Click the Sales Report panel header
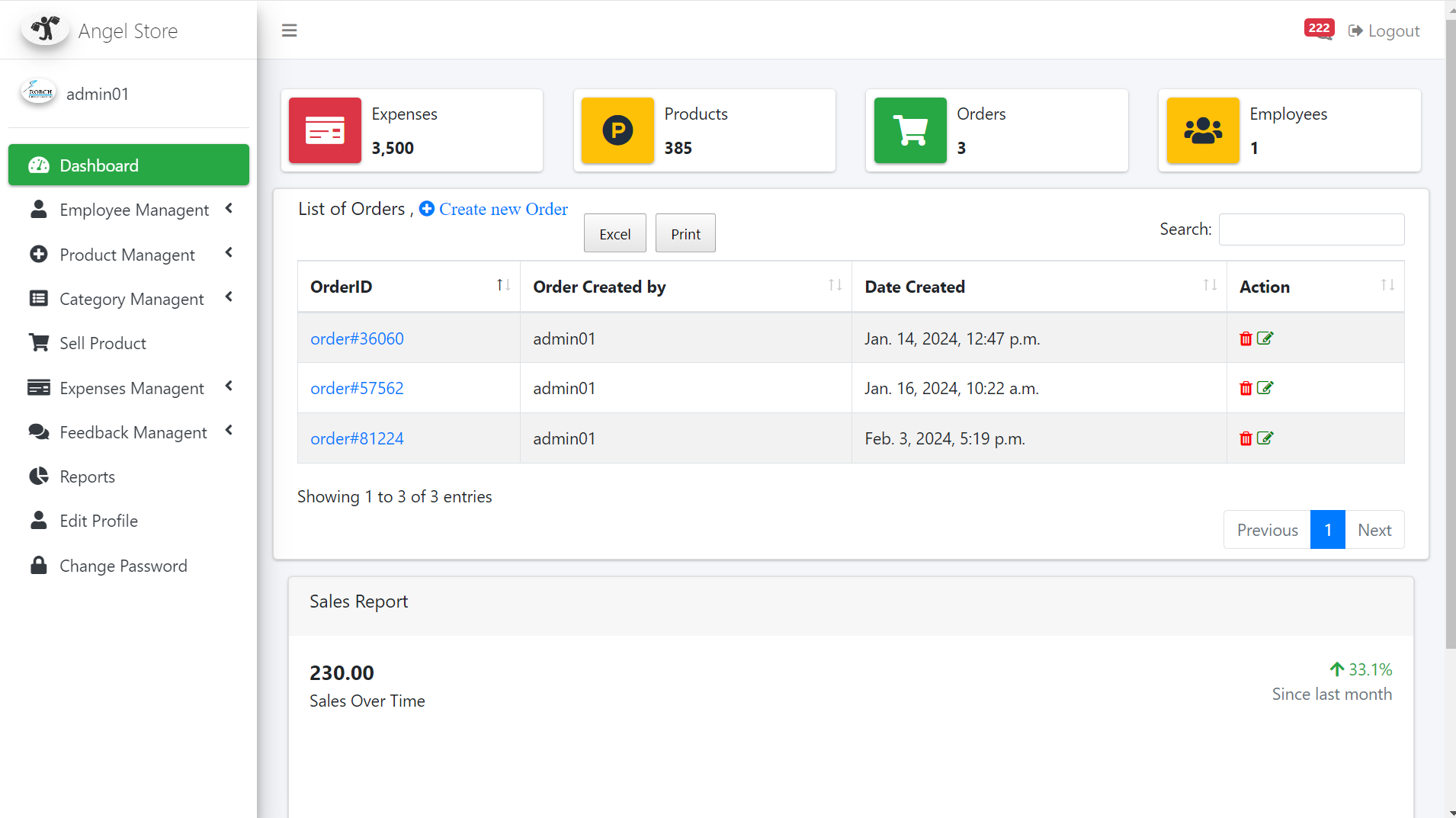Viewport: 1456px width, 818px height. pyautogui.click(x=851, y=606)
